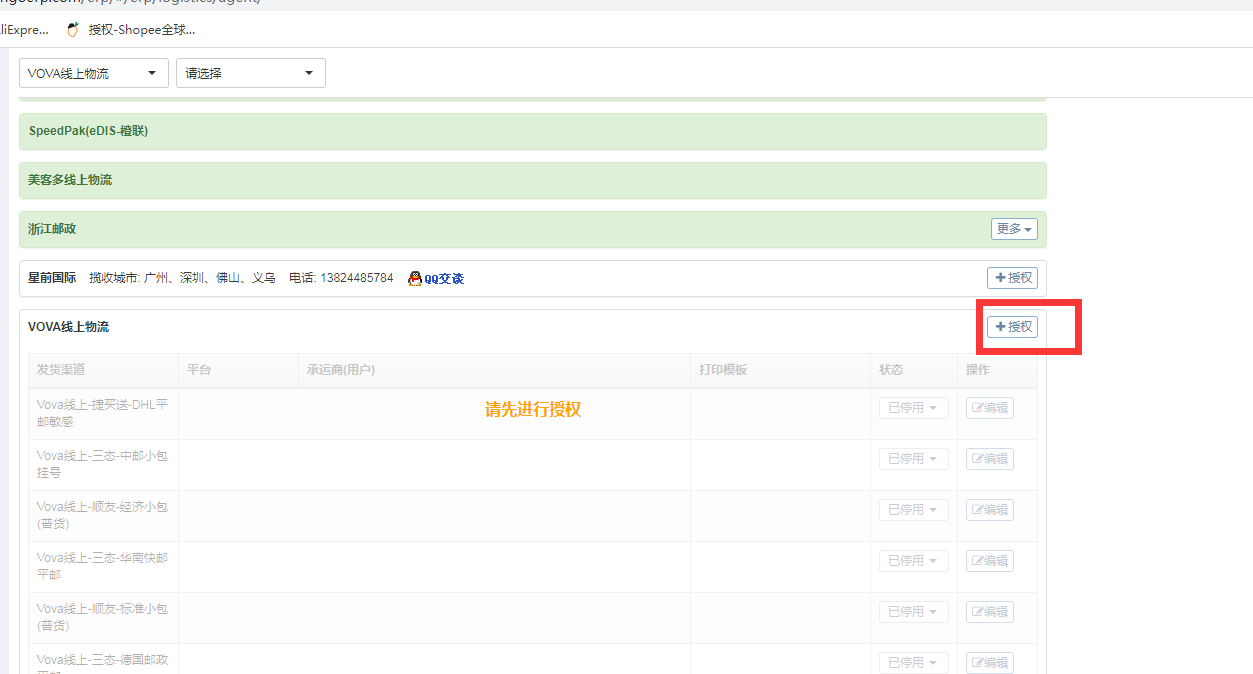Click the VOVA线上物流 panel title
Image resolution: width=1253 pixels, height=674 pixels.
[x=69, y=327]
